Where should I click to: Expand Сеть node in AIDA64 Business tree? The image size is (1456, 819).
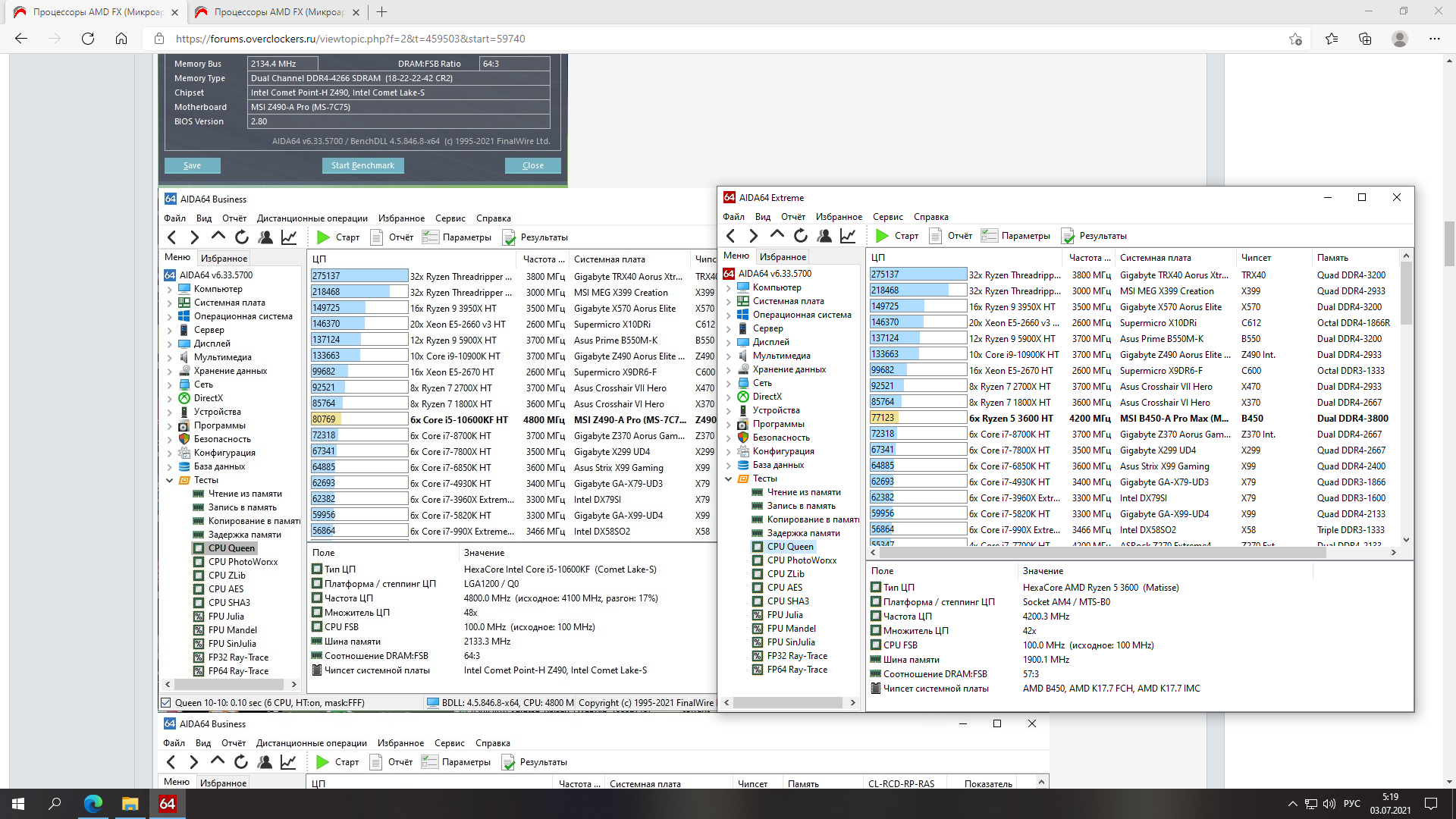[x=169, y=384]
